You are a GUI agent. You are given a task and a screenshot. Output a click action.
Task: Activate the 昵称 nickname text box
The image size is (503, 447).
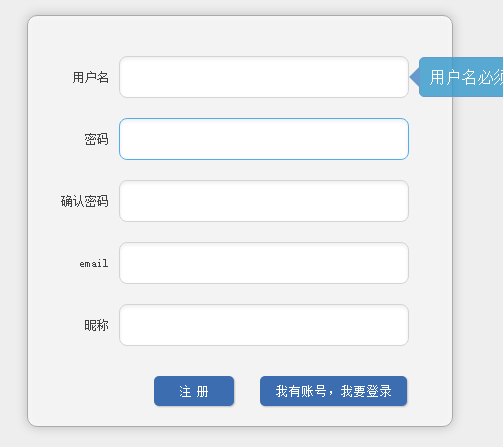264,325
